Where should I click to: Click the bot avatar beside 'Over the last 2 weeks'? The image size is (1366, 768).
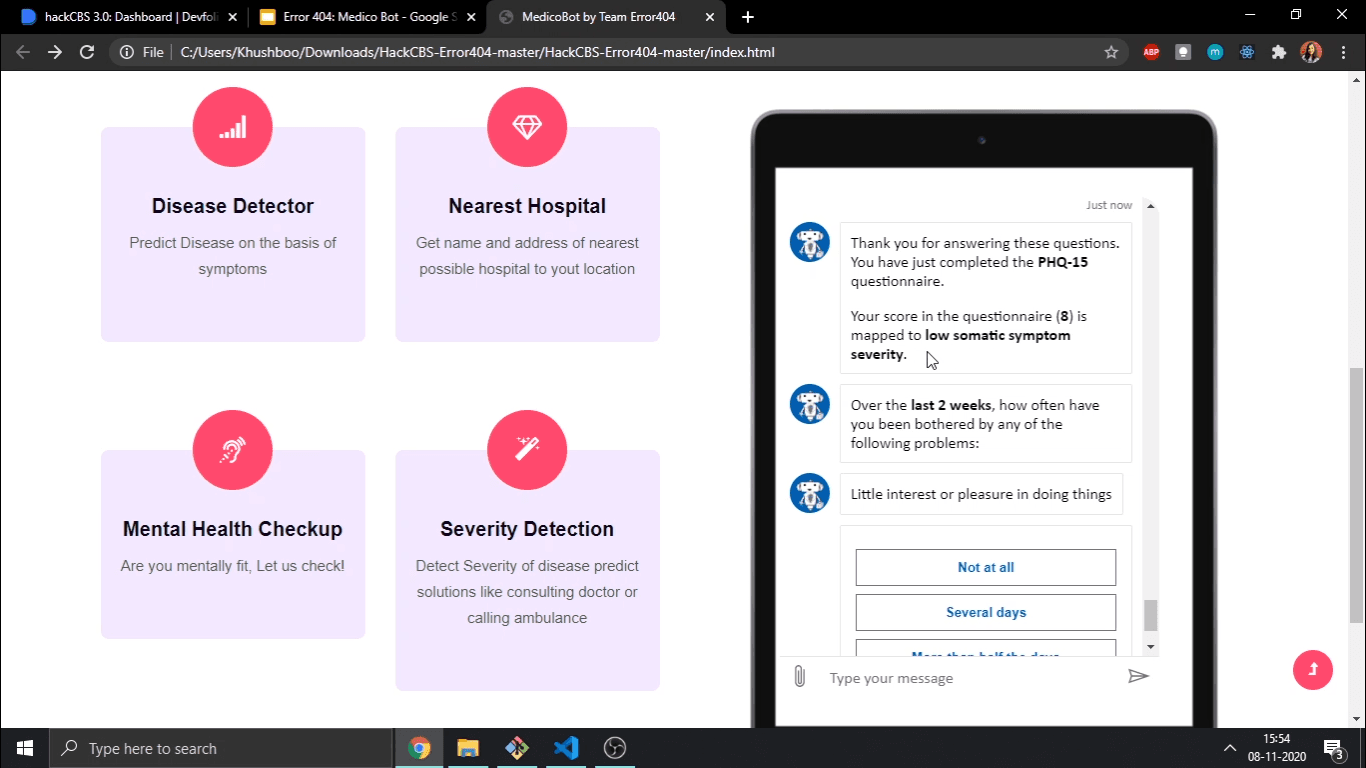pyautogui.click(x=810, y=404)
